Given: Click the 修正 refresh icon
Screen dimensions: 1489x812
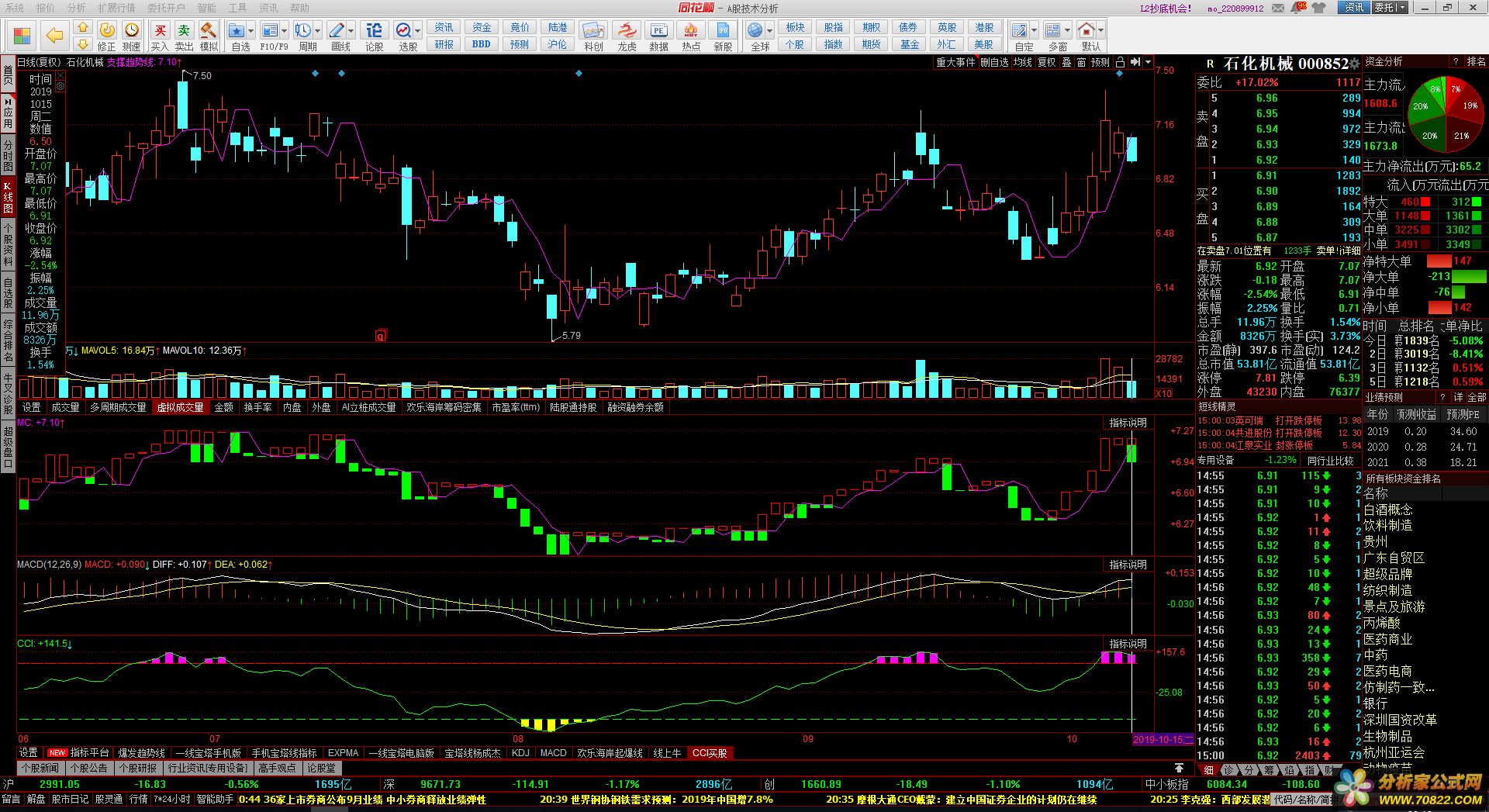Looking at the screenshot, I should 107,29.
